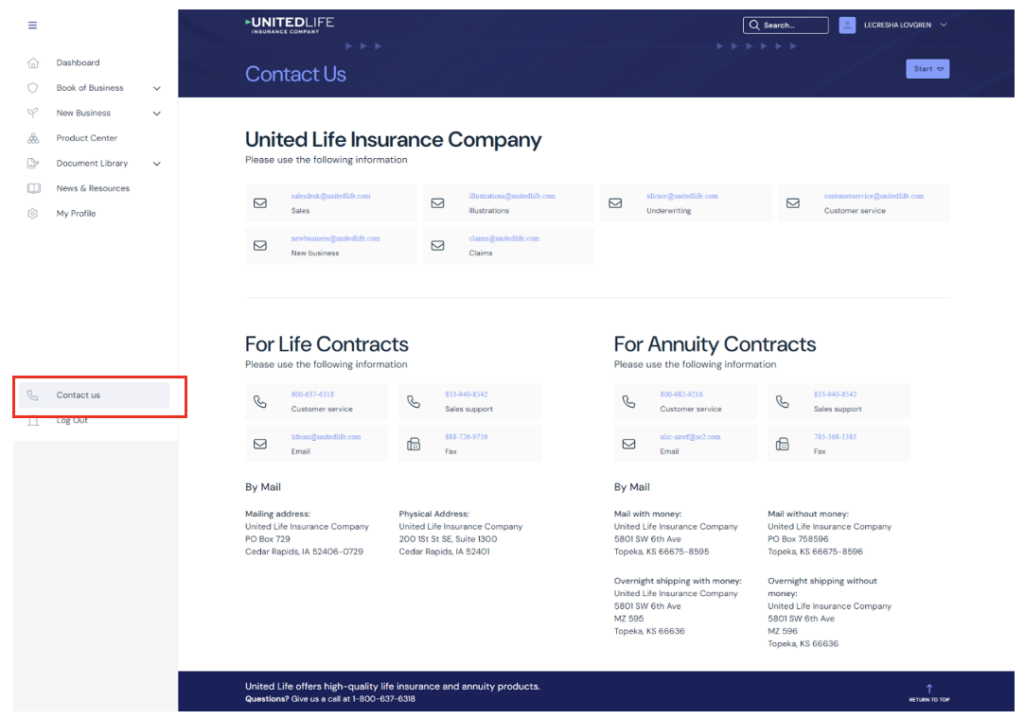This screenshot has height=719, width=1024.
Task: Click the hamburger menu icon
Action: 33,25
